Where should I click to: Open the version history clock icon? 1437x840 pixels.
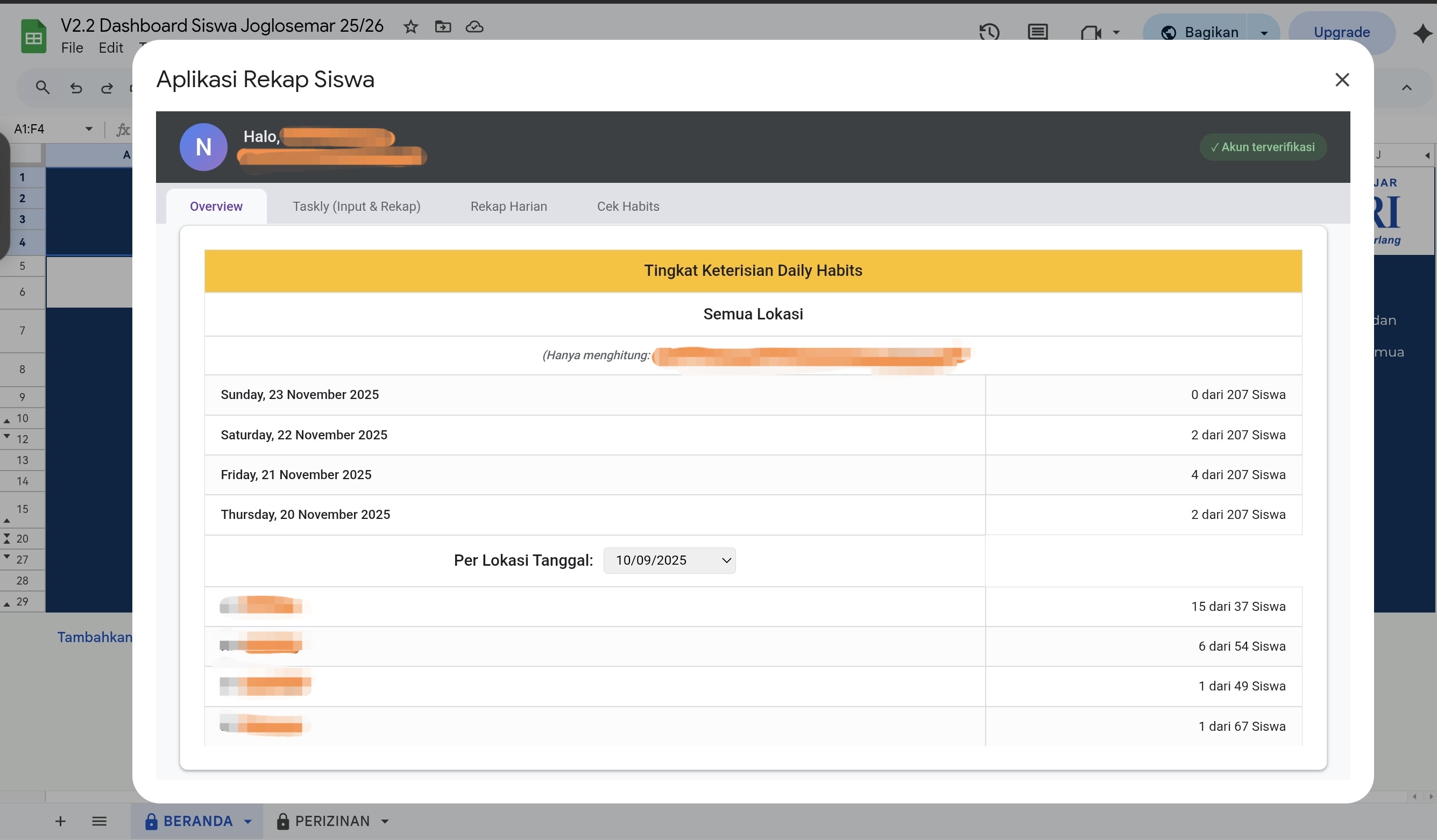[989, 32]
